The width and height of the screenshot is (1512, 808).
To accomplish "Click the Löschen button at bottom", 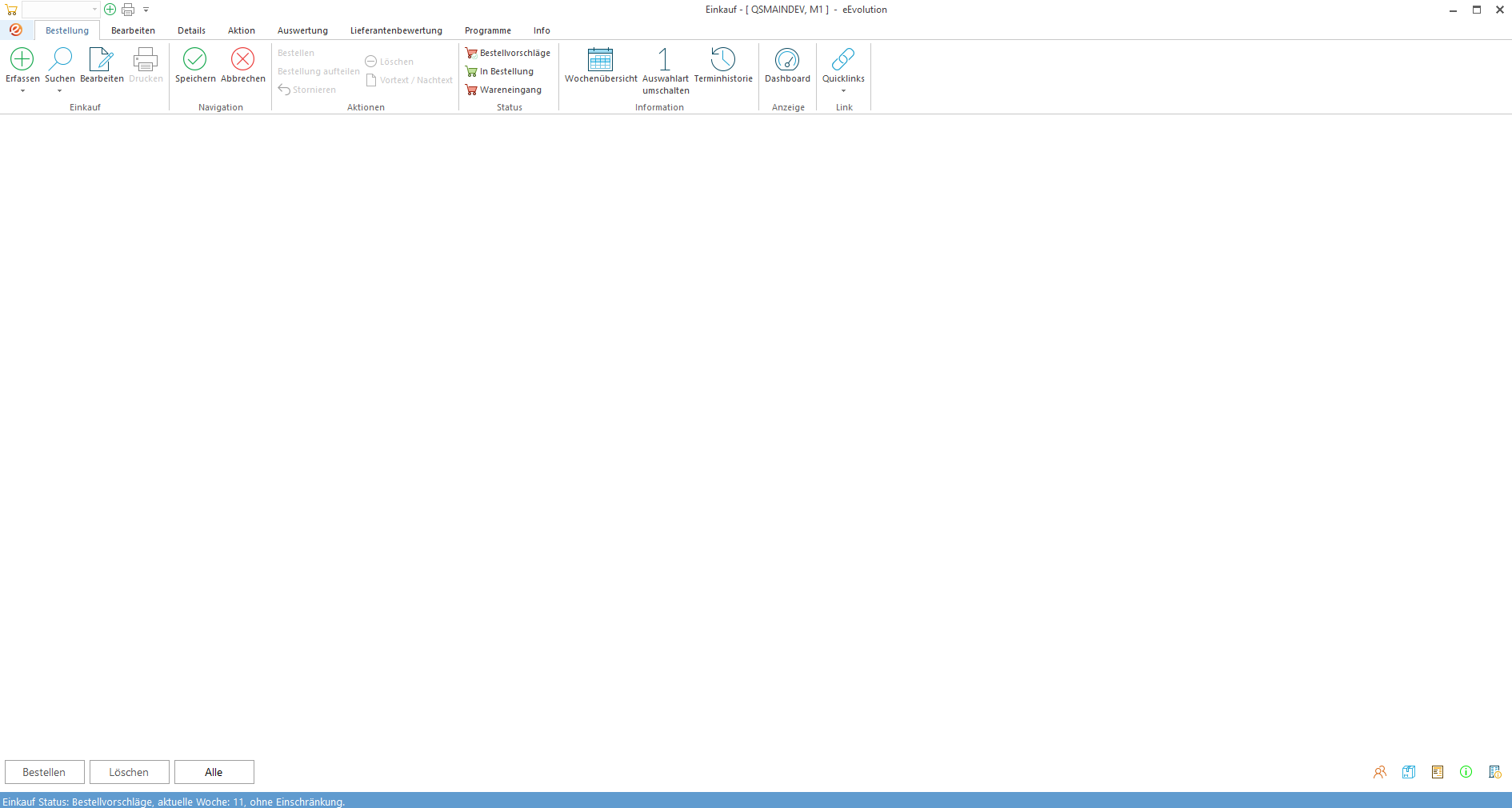I will pos(130,772).
